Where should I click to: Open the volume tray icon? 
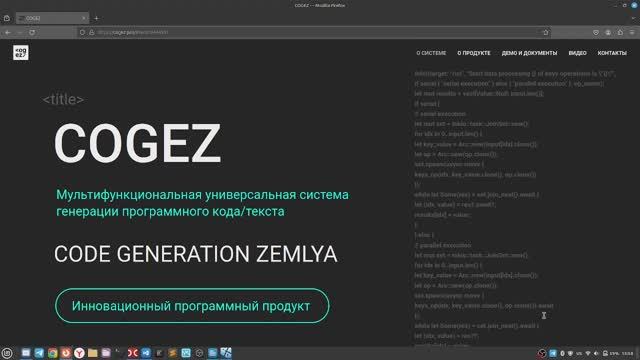point(596,353)
